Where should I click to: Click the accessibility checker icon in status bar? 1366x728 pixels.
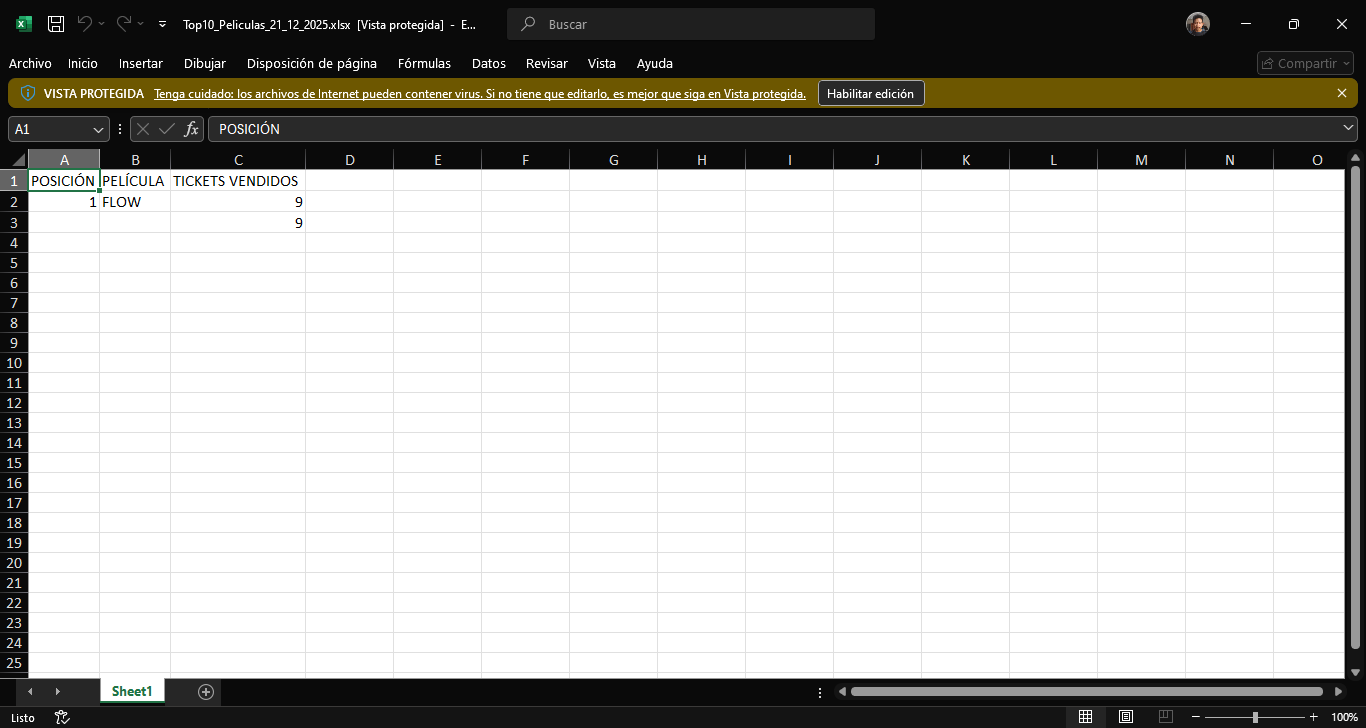61,717
